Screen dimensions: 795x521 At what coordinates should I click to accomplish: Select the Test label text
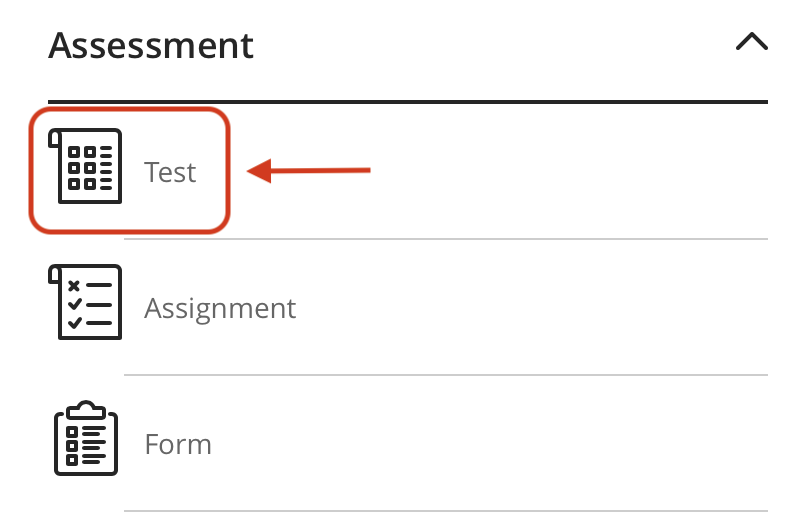click(170, 172)
